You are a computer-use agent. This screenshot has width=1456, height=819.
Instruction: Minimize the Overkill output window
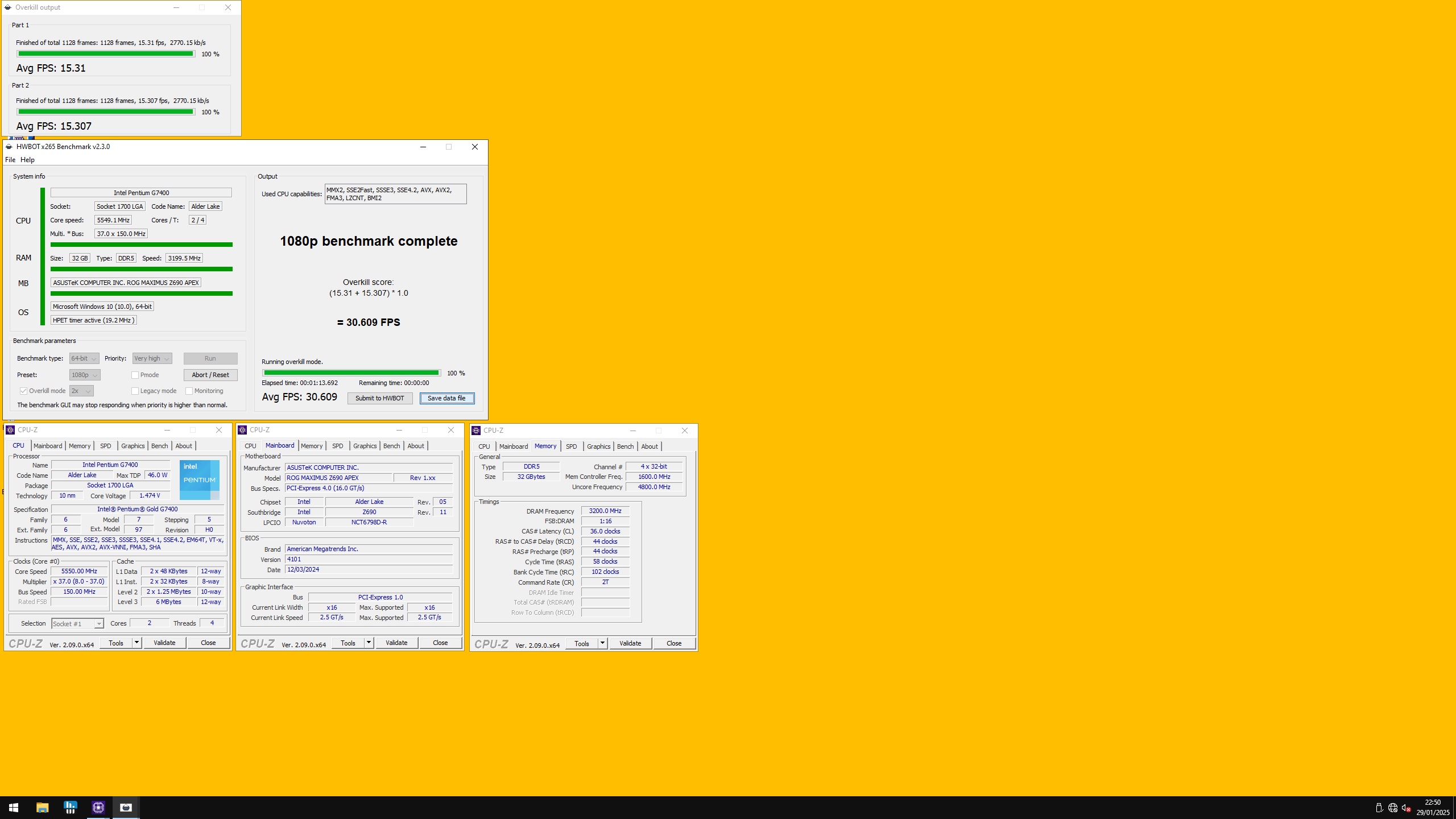click(x=176, y=7)
